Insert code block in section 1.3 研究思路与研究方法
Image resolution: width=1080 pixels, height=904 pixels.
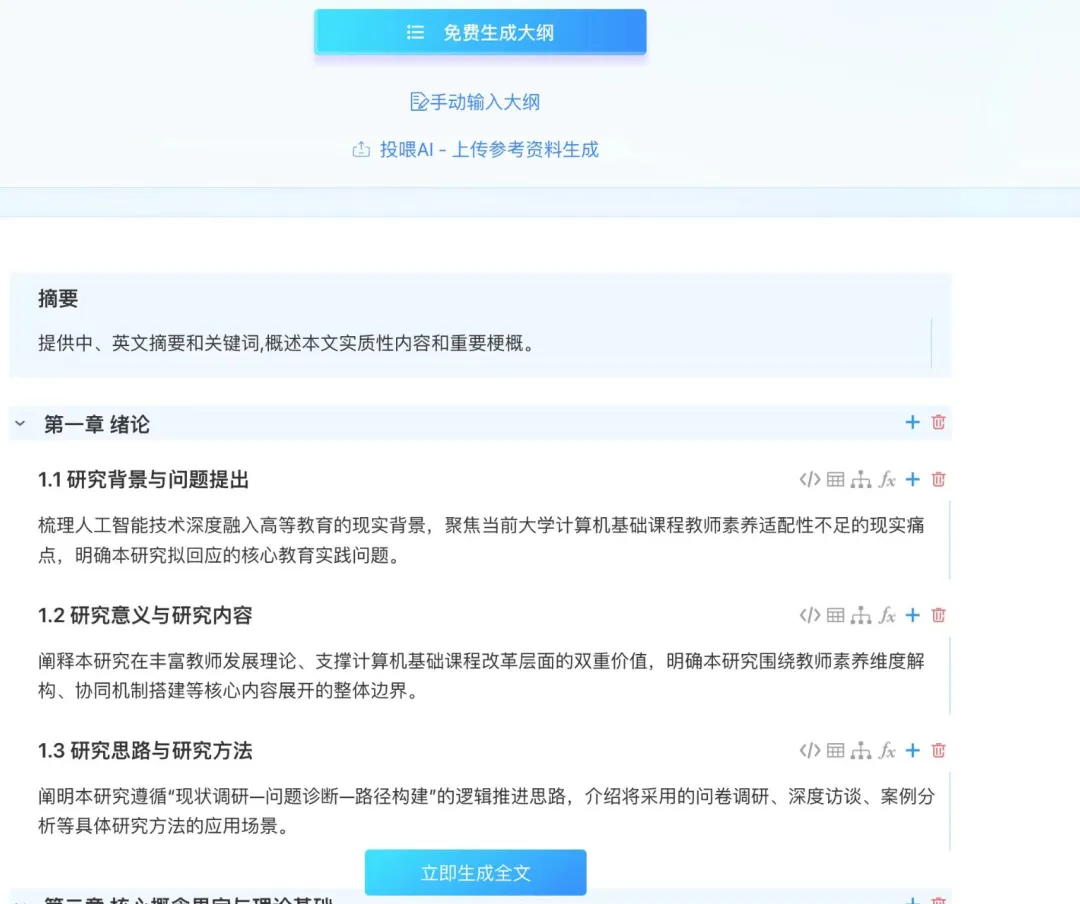[809, 750]
